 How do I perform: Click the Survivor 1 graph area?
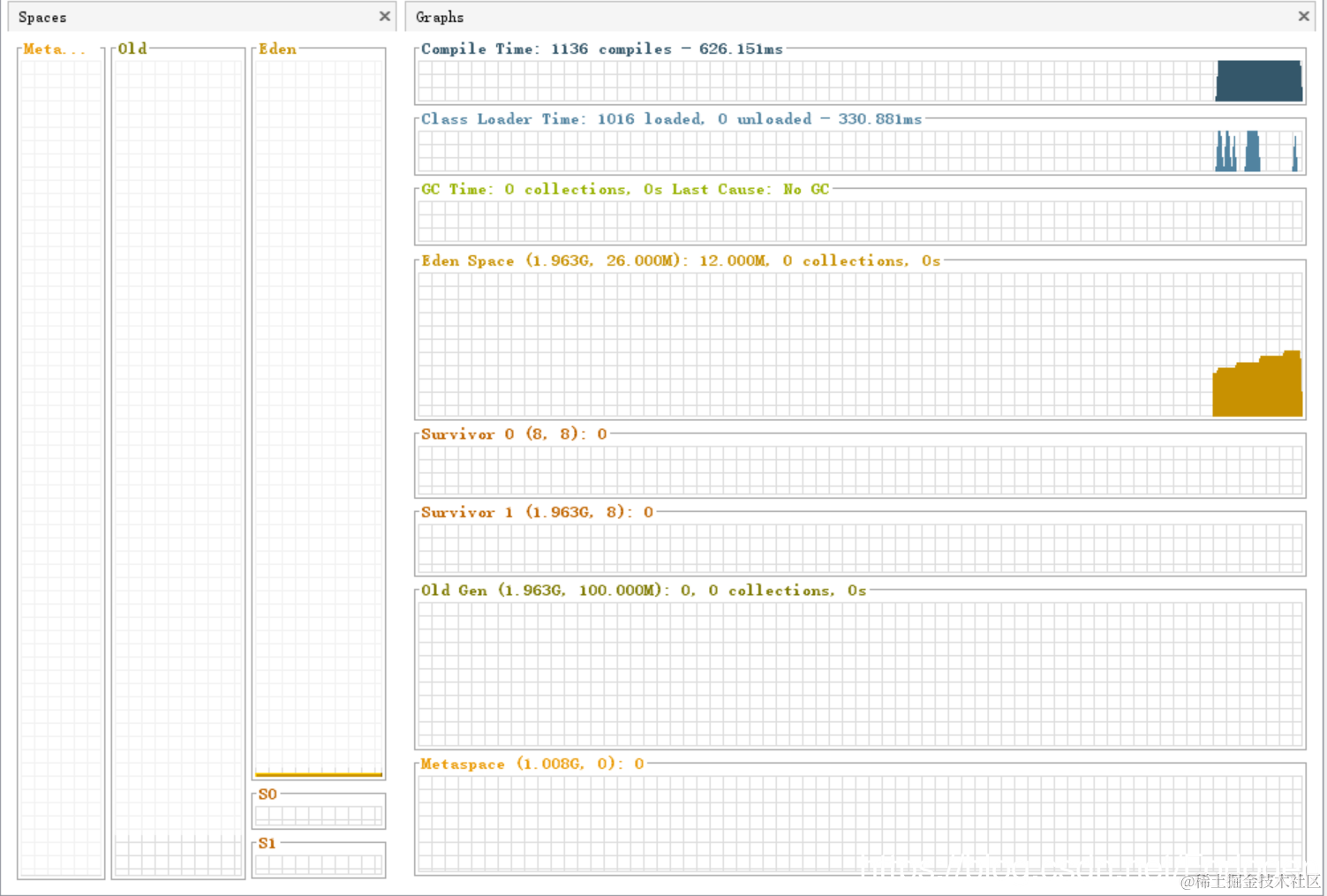coord(860,548)
